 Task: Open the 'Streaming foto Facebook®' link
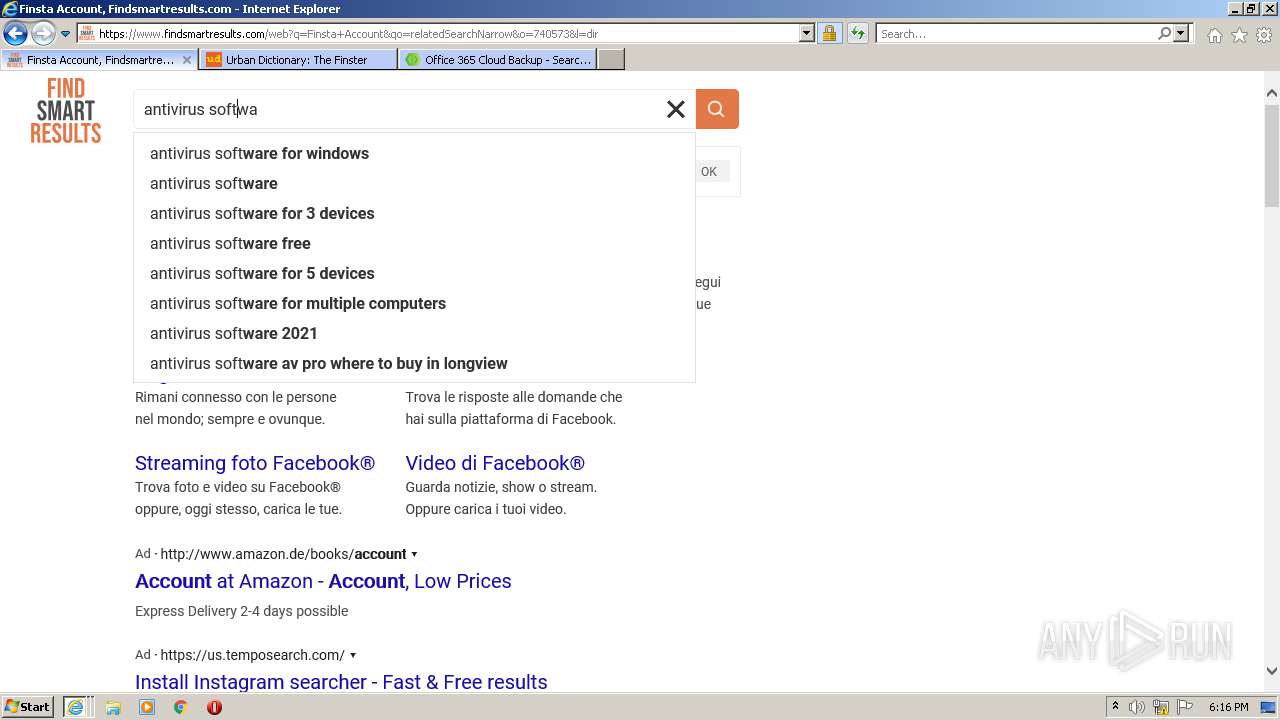tap(255, 463)
